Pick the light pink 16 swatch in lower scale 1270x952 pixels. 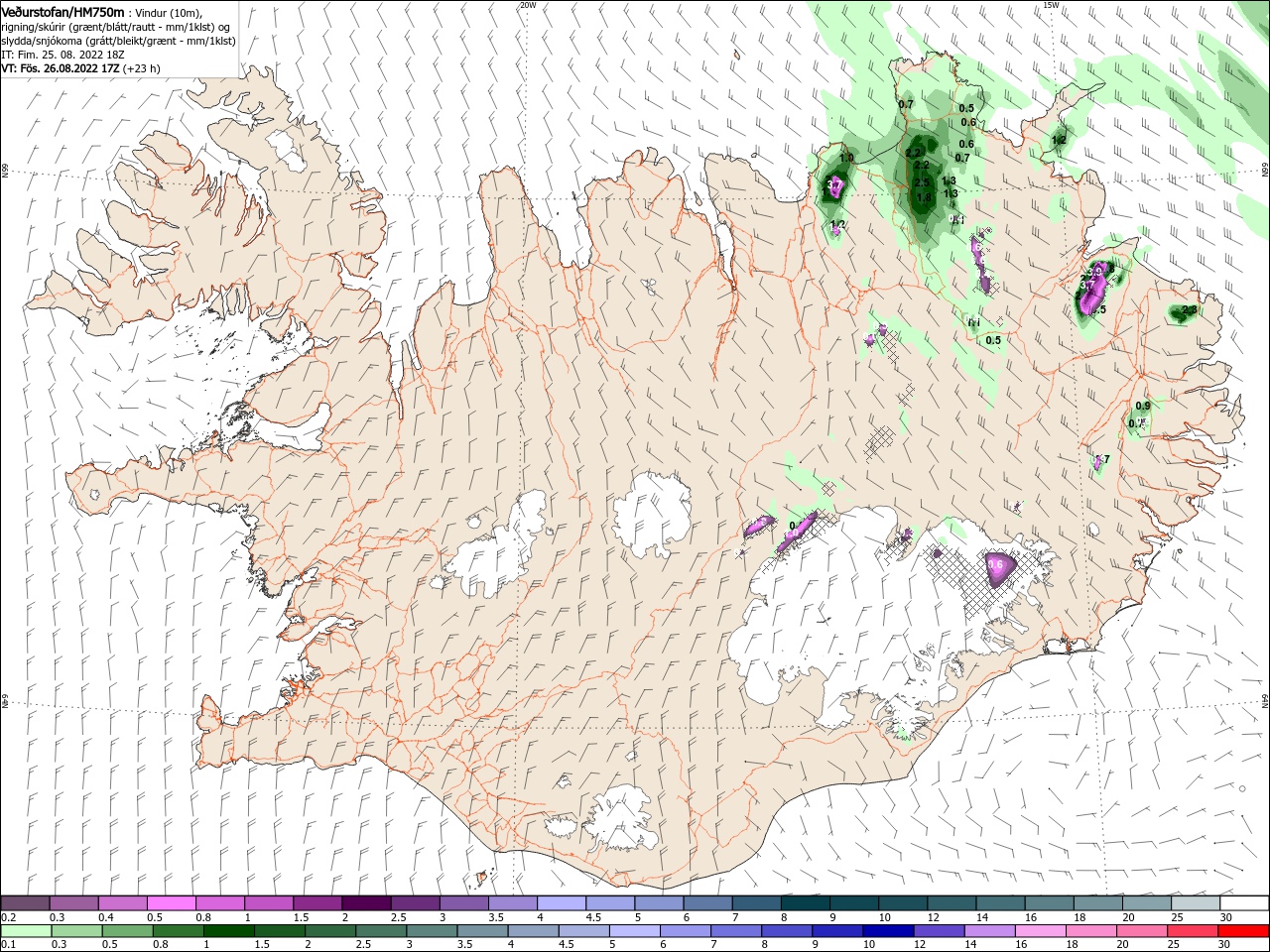pyautogui.click(x=1041, y=931)
